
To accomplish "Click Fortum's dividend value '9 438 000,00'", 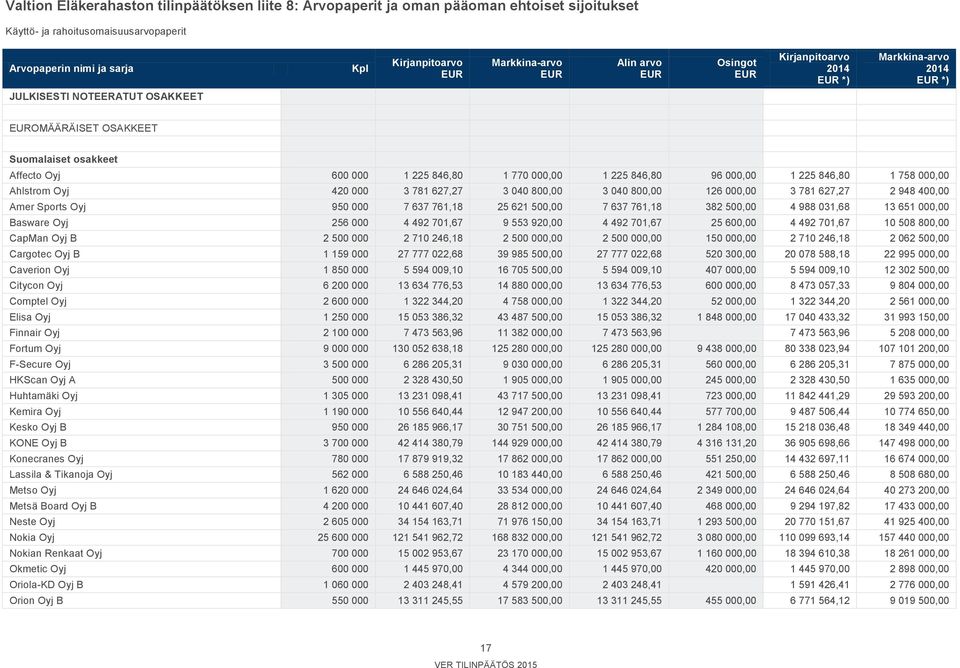I will point(726,348).
